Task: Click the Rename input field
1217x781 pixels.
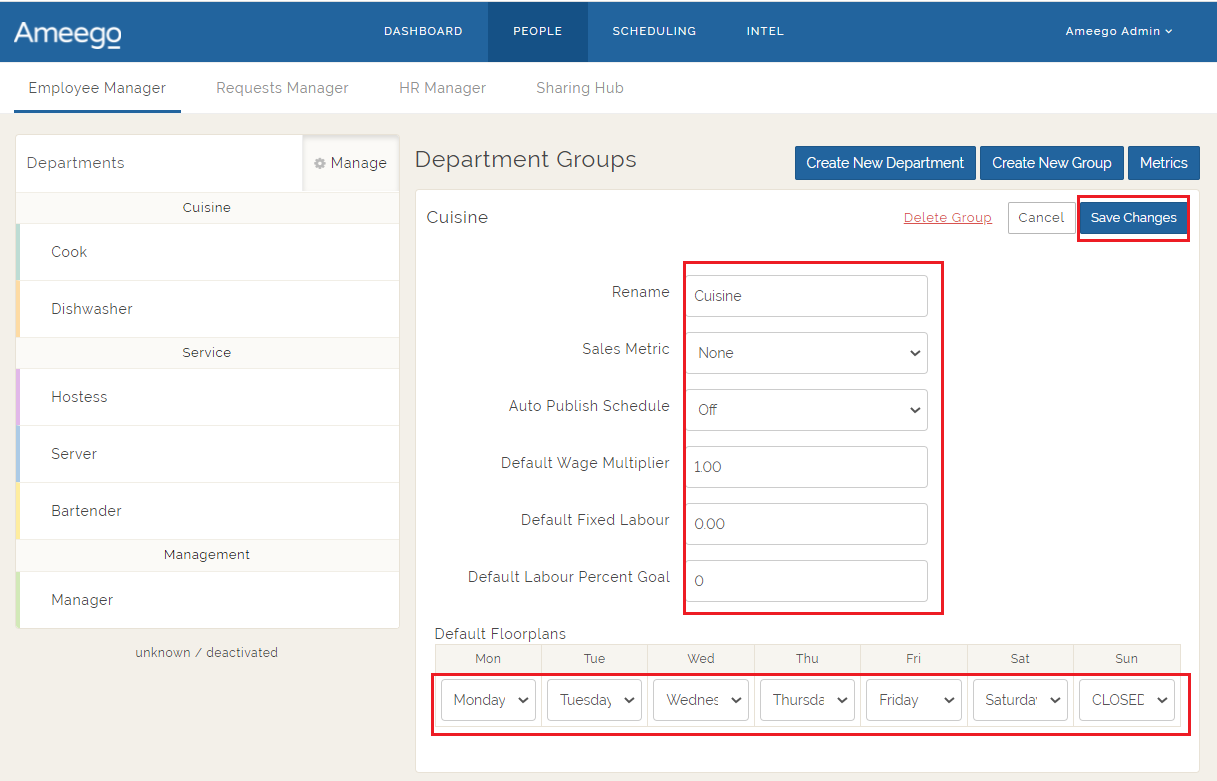Action: coord(806,296)
